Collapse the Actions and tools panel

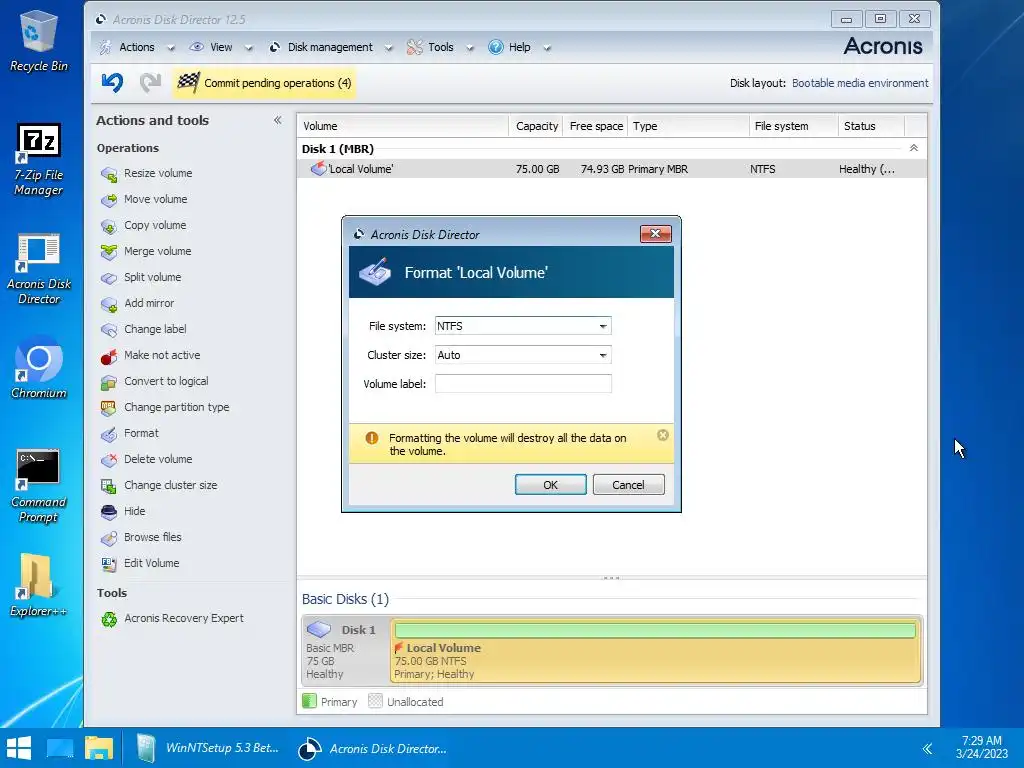pos(278,120)
